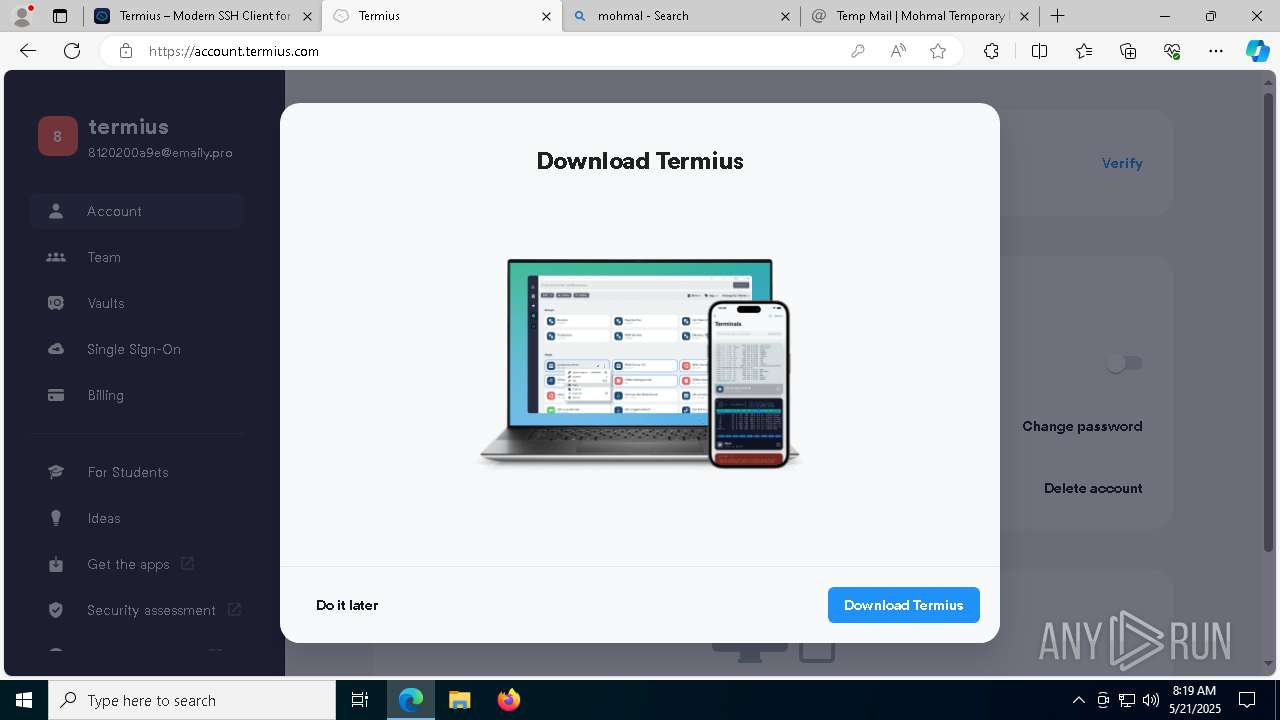
Task: Click the Security assessment shield icon
Action: pos(56,610)
